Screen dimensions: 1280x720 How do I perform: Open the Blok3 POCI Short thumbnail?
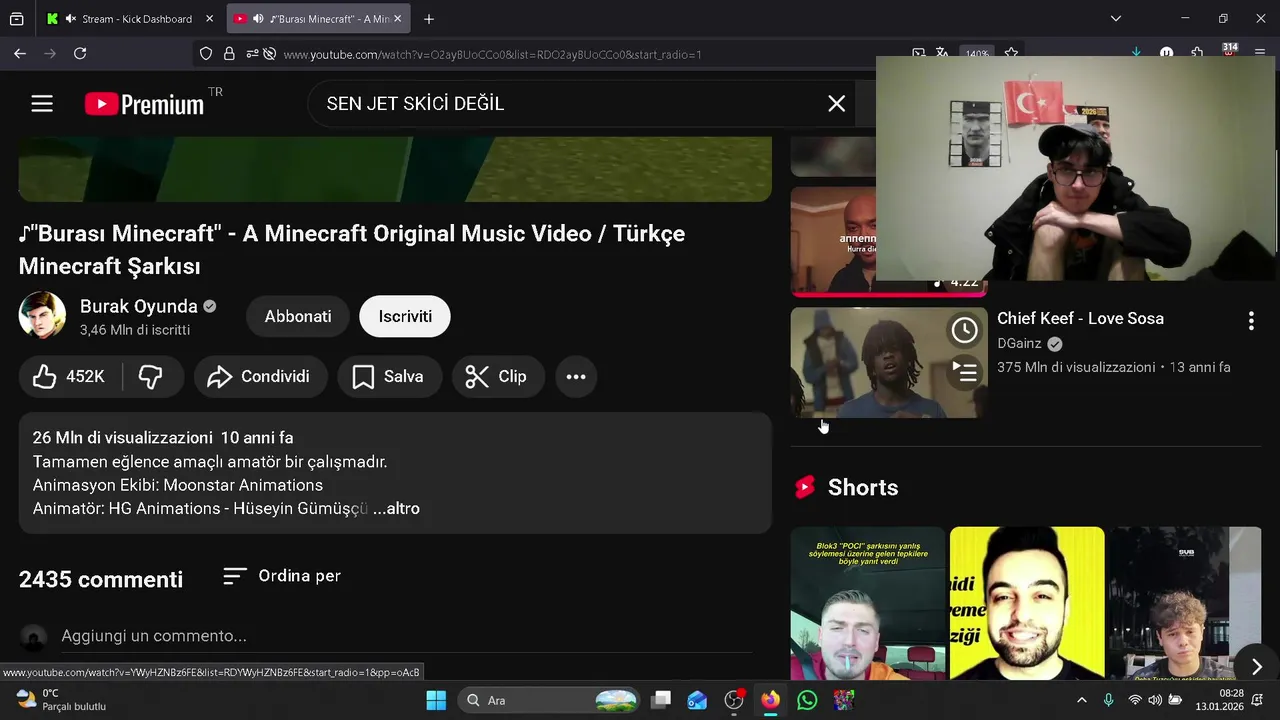(x=868, y=603)
